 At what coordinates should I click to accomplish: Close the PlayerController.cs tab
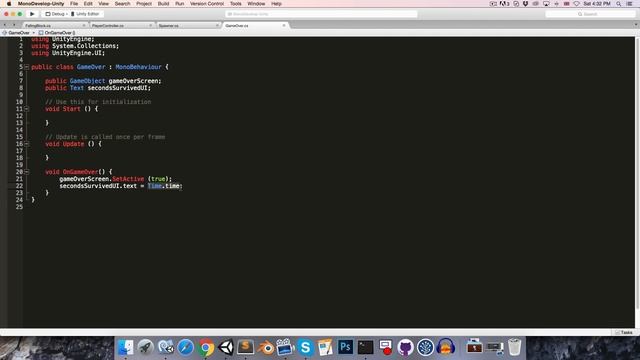150,25
